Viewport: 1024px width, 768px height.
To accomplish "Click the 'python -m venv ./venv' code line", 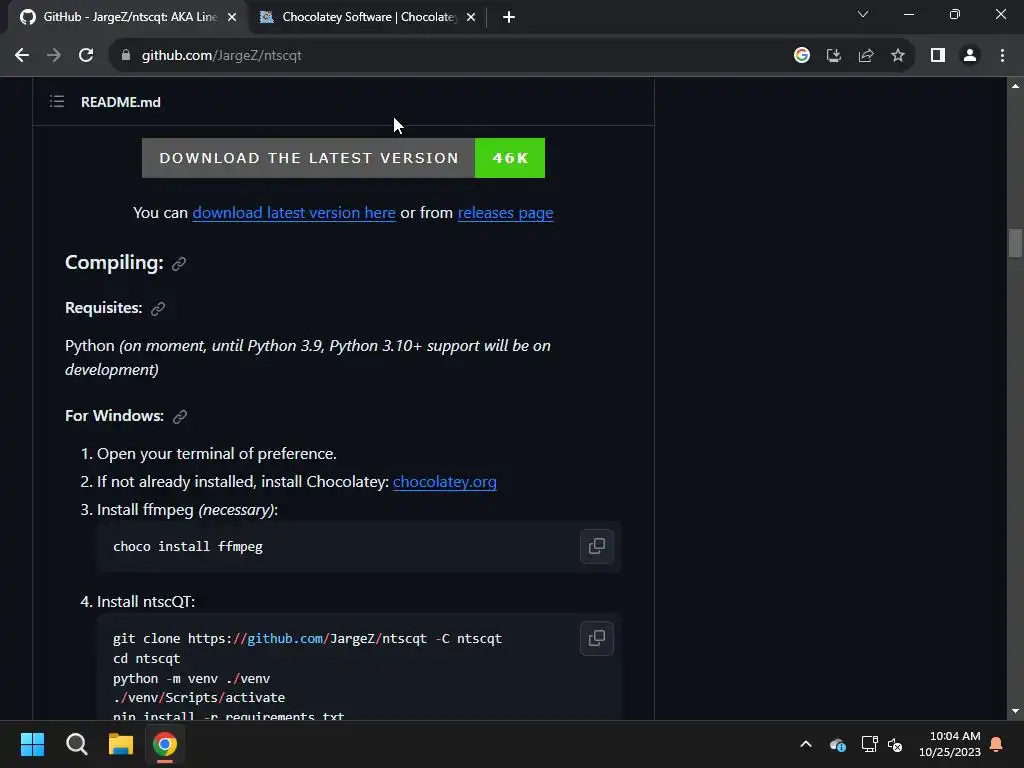I will pos(191,679).
